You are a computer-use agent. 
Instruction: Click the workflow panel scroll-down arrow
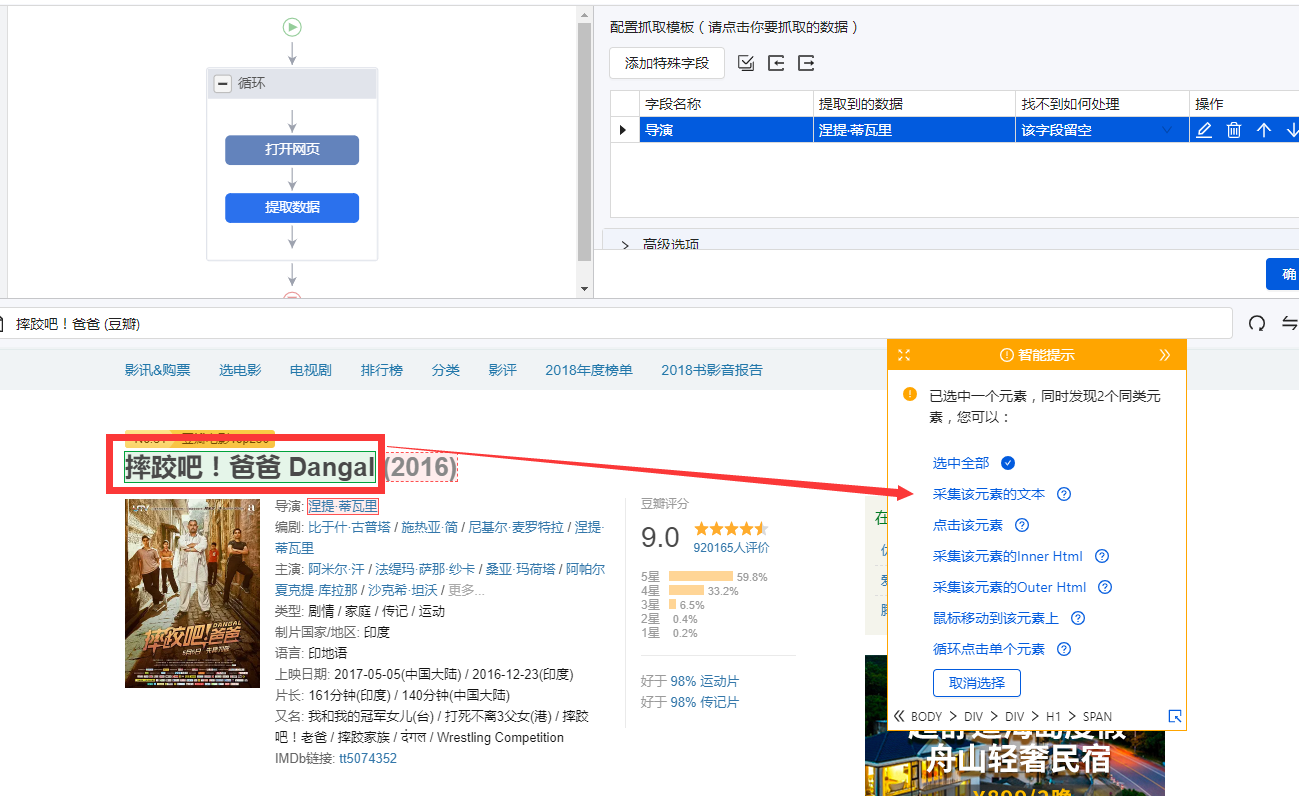pos(585,289)
